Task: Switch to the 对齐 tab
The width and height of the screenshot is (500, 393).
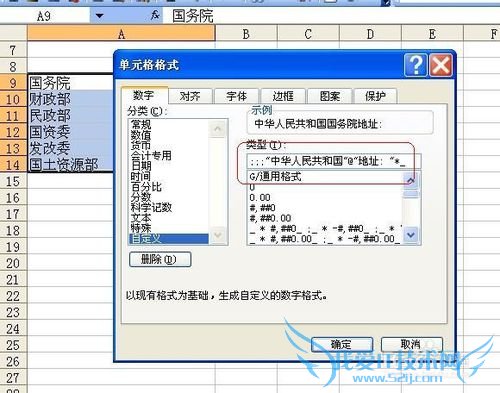Action: click(190, 96)
